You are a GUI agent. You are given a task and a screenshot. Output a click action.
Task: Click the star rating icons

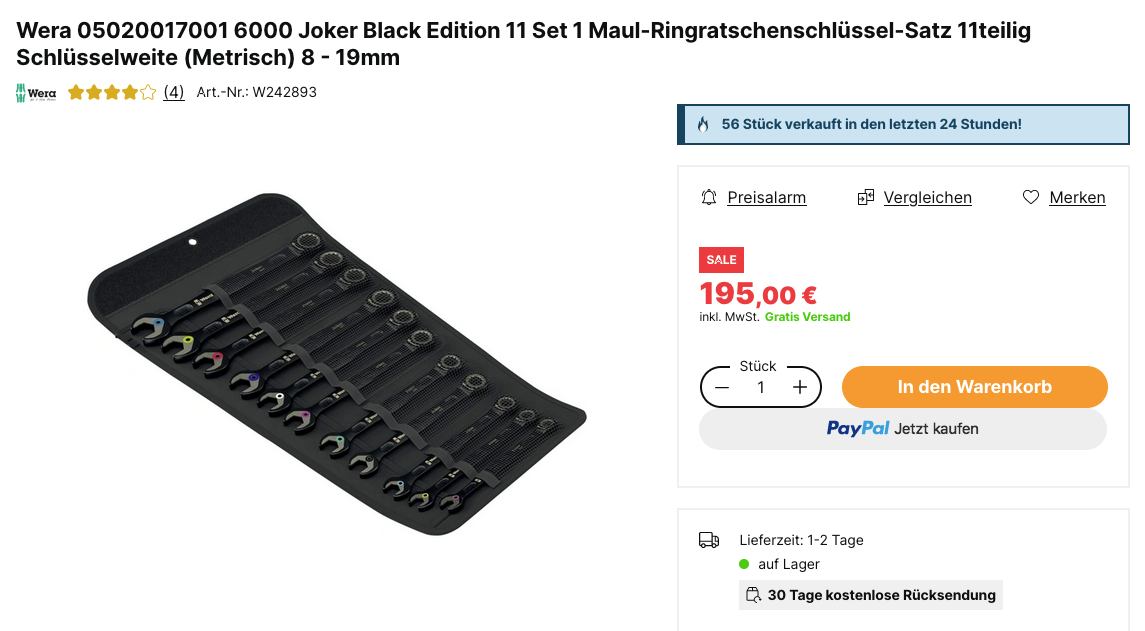point(112,93)
